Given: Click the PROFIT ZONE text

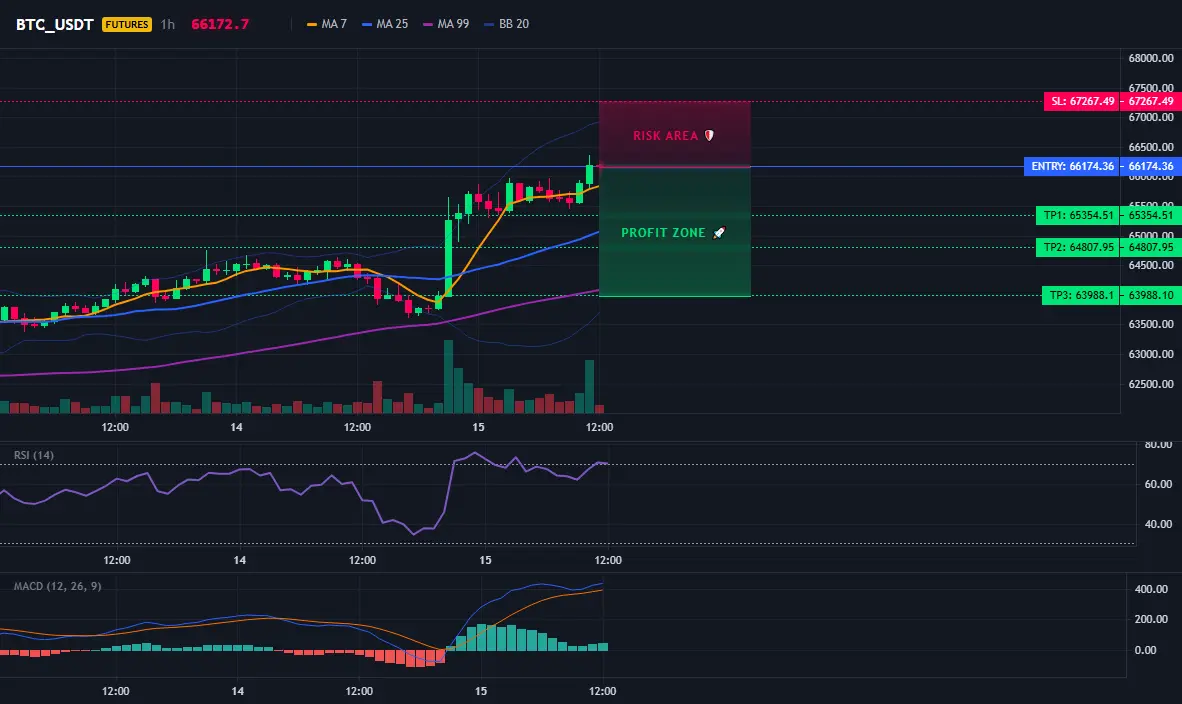Looking at the screenshot, I should 663,233.
